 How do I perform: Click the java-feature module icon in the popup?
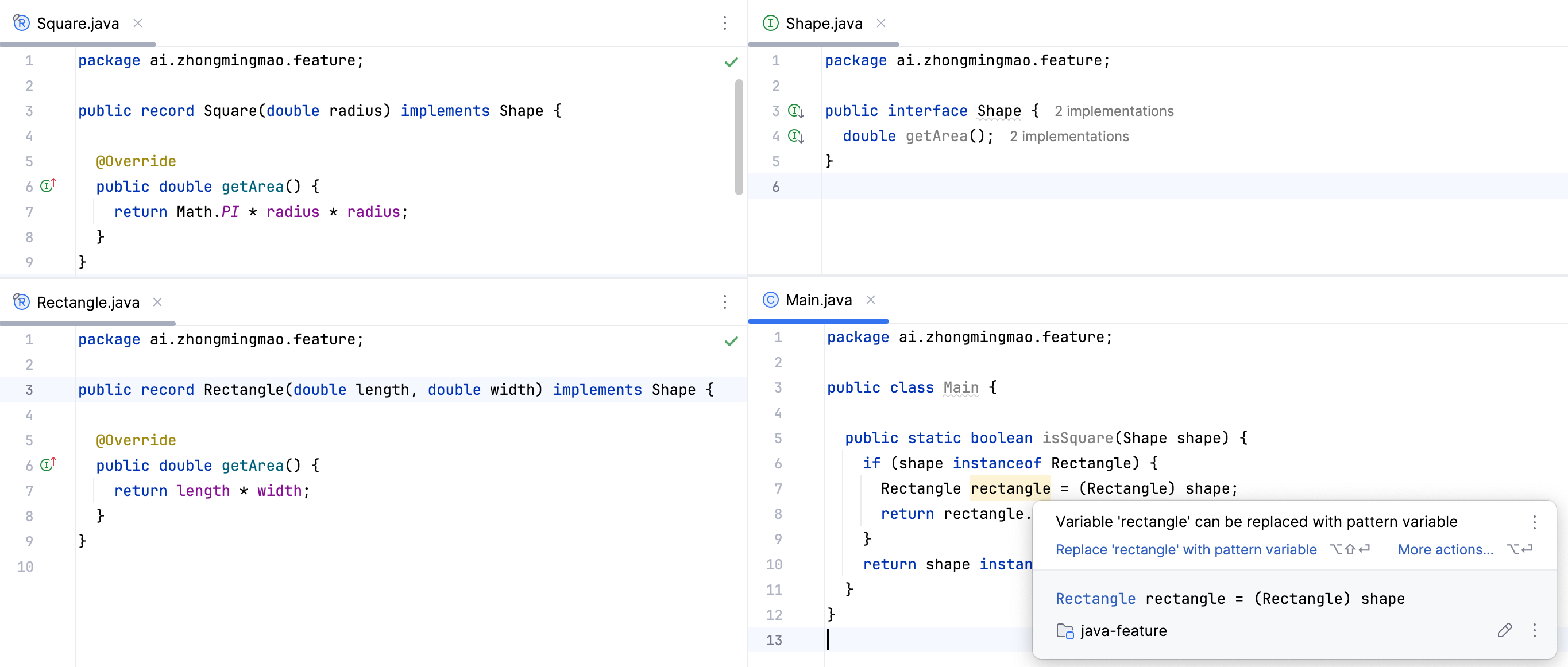tap(1065, 631)
